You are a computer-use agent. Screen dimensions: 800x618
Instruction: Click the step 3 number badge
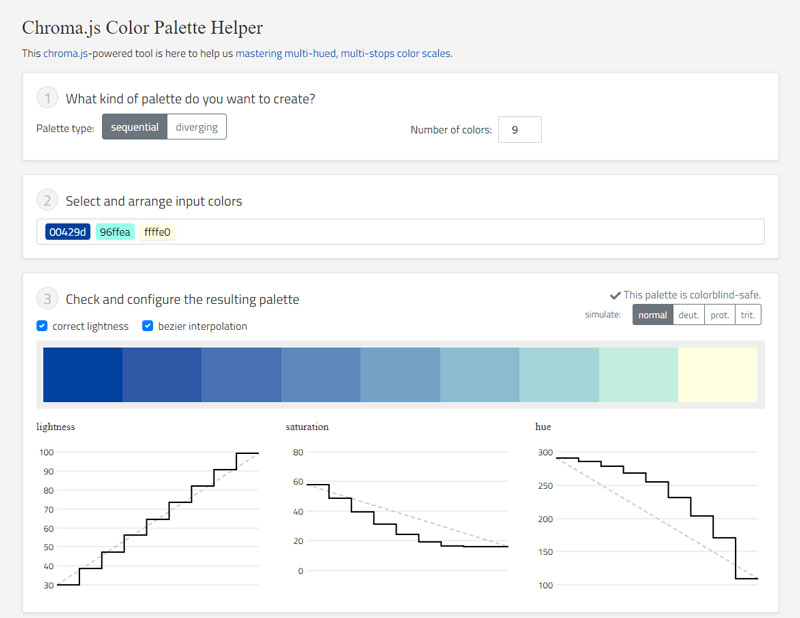tap(47, 299)
